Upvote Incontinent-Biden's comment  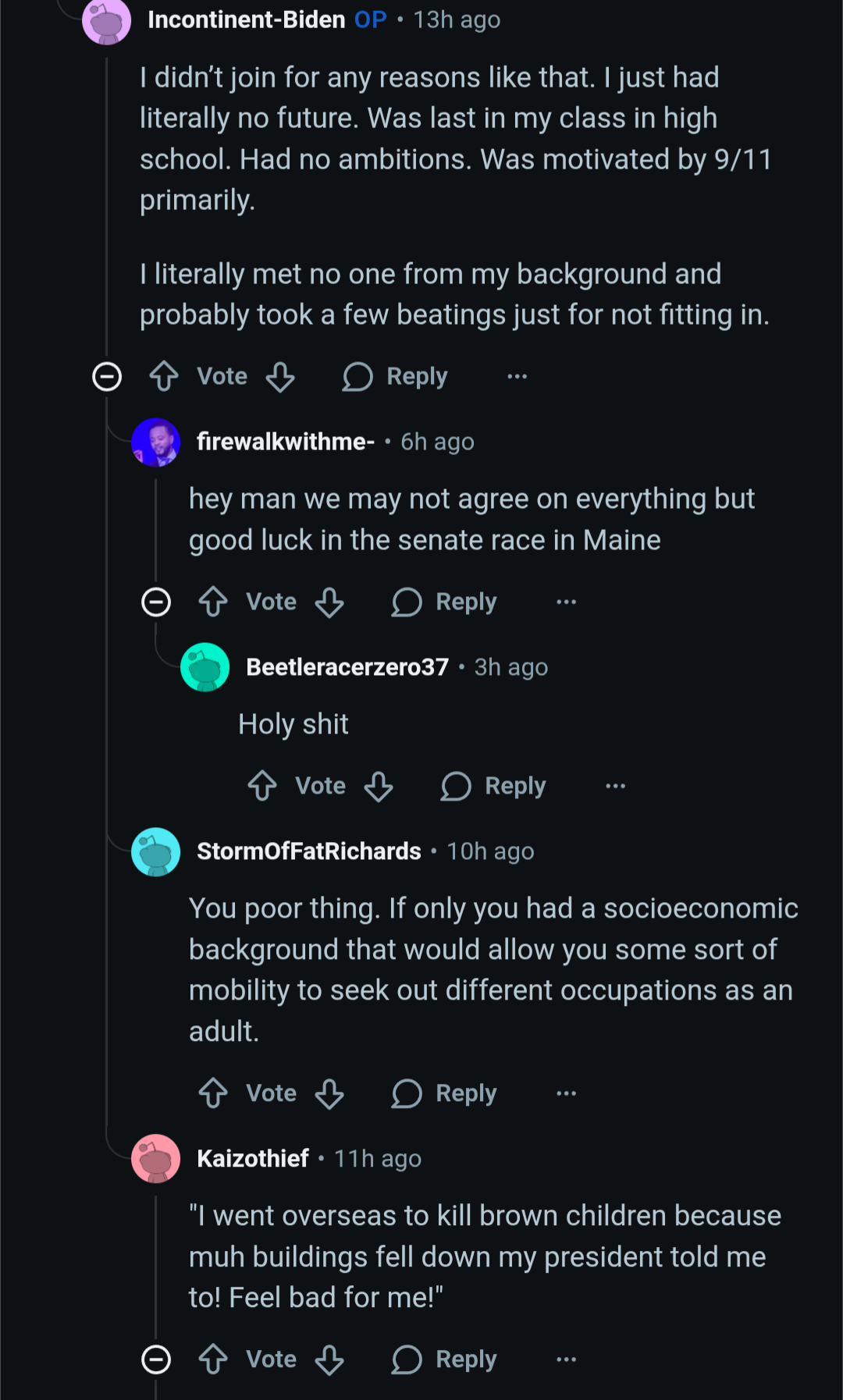164,376
